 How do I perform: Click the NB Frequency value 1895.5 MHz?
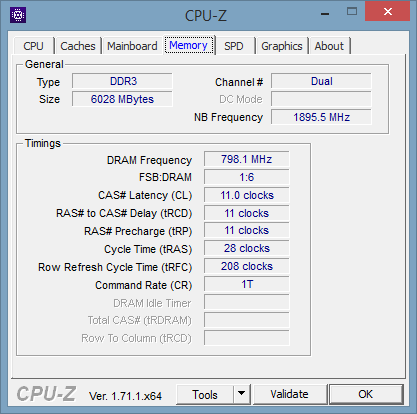[321, 117]
